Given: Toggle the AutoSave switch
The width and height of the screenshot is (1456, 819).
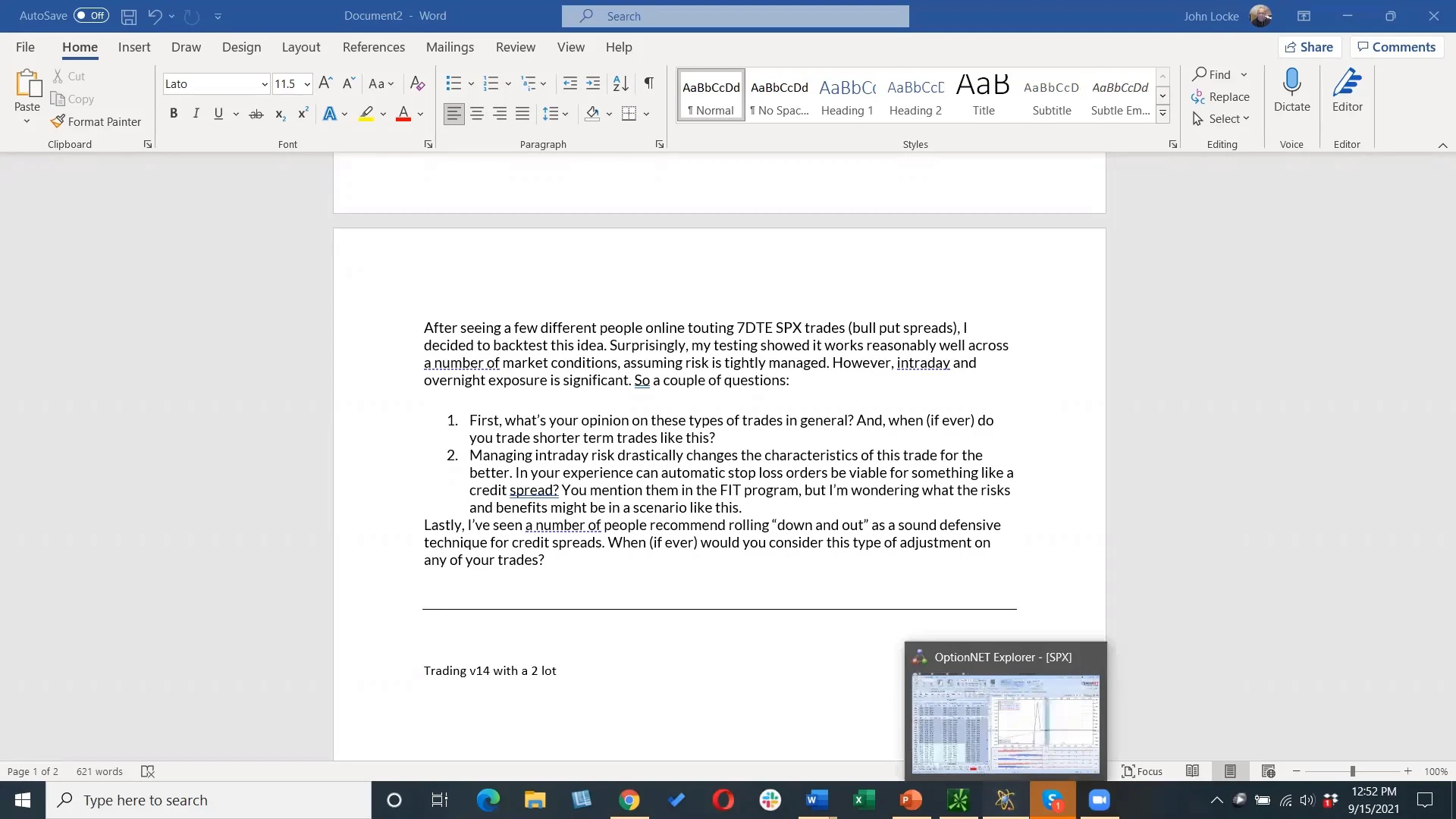Looking at the screenshot, I should tap(91, 16).
